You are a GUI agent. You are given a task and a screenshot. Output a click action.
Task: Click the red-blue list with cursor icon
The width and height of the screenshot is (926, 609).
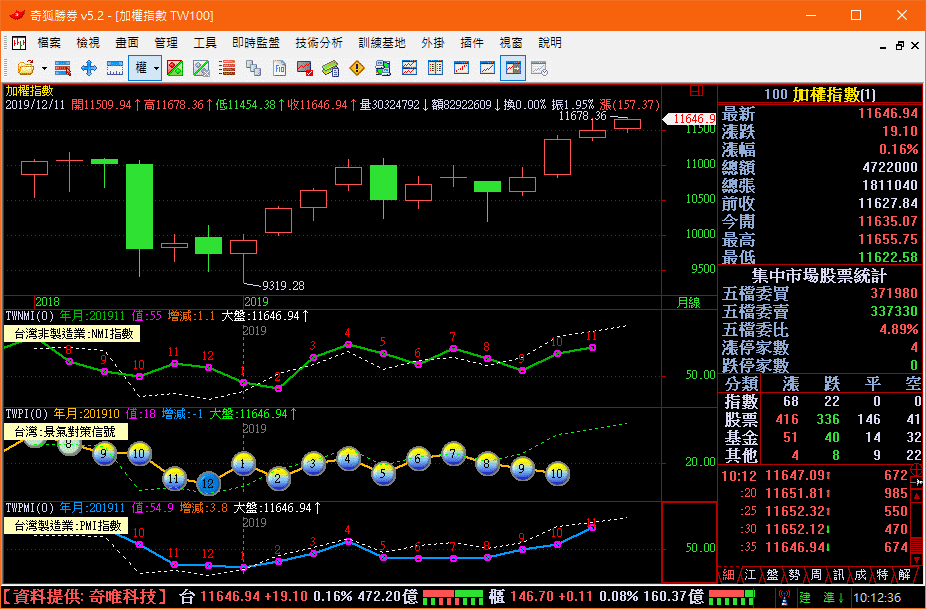click(63, 69)
